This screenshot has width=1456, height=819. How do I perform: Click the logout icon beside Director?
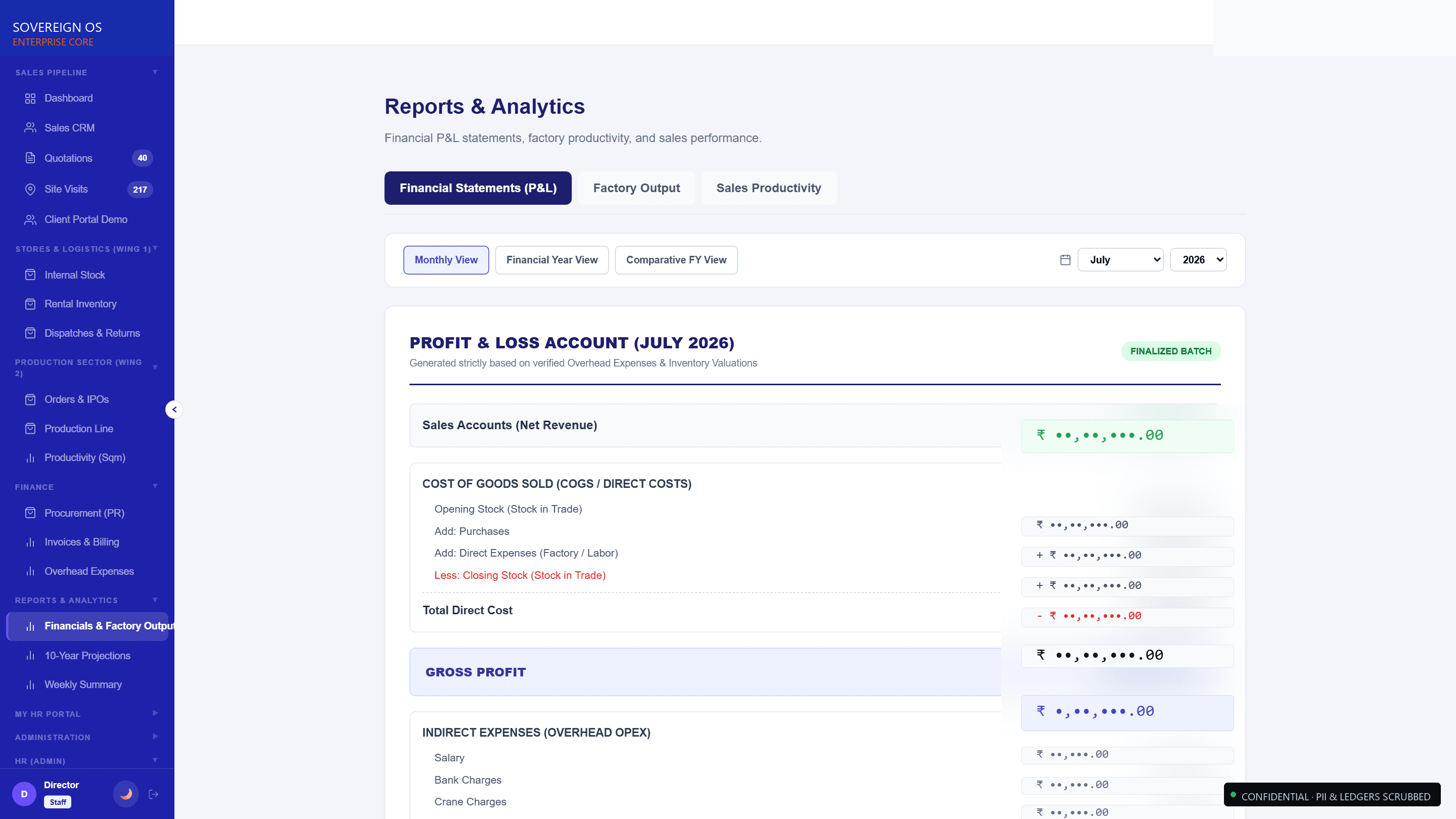(x=153, y=795)
